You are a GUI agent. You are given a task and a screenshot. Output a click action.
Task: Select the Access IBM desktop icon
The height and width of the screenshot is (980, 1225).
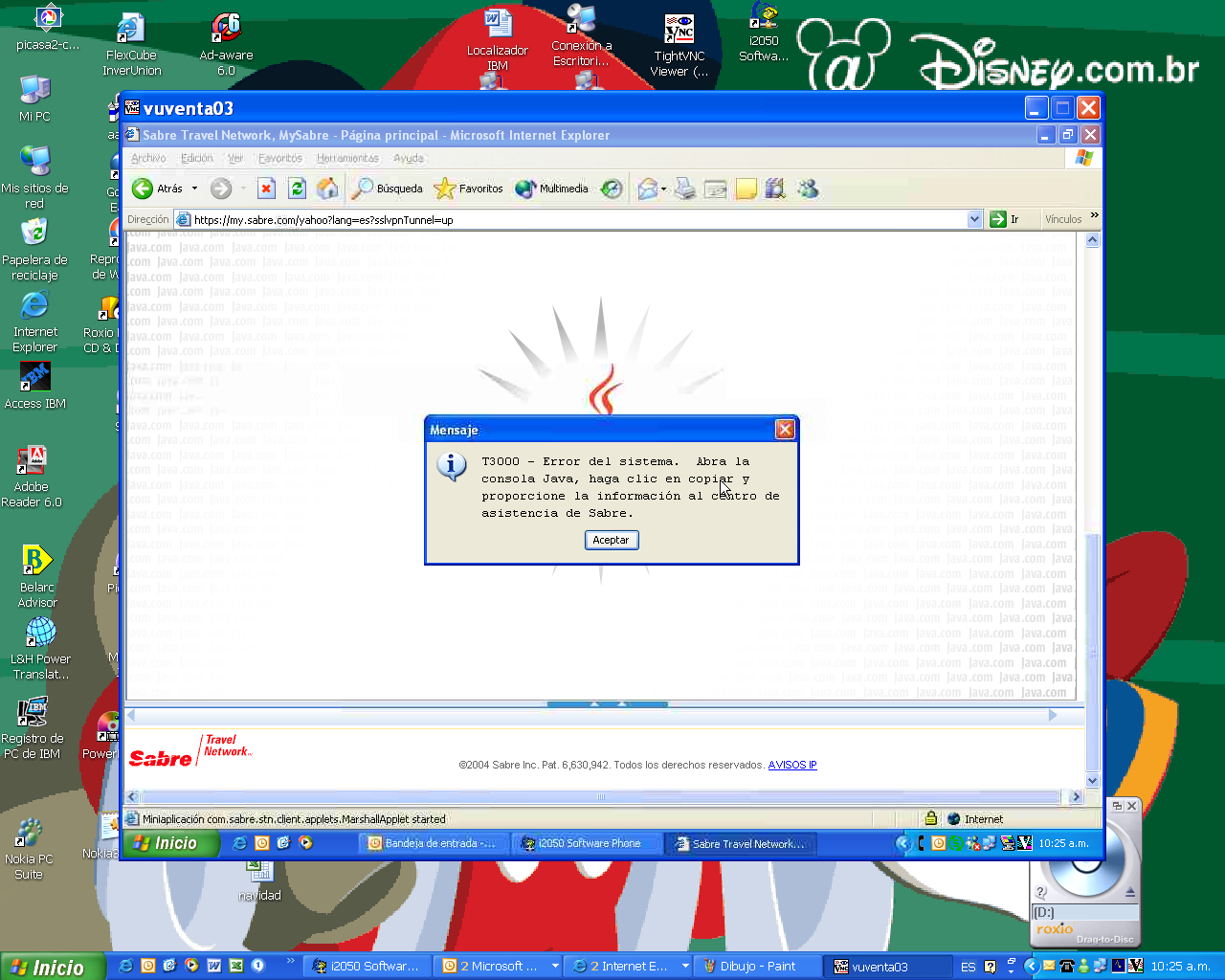pyautogui.click(x=34, y=387)
